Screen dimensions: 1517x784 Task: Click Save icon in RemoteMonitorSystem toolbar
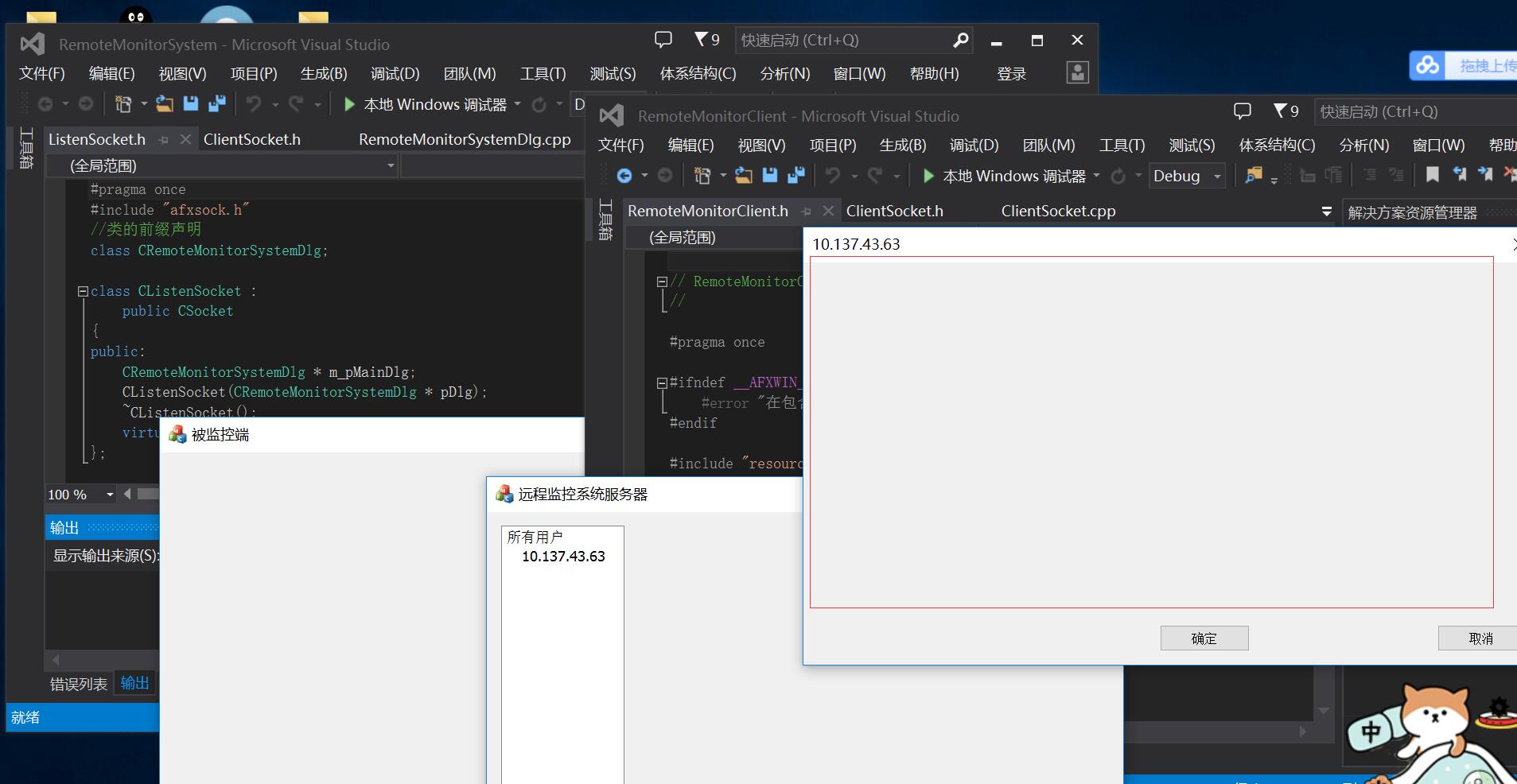190,104
